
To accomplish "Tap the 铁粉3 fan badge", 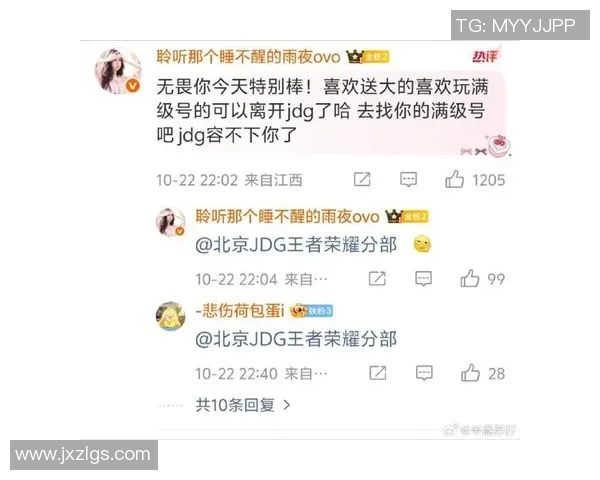I will [x=311, y=310].
